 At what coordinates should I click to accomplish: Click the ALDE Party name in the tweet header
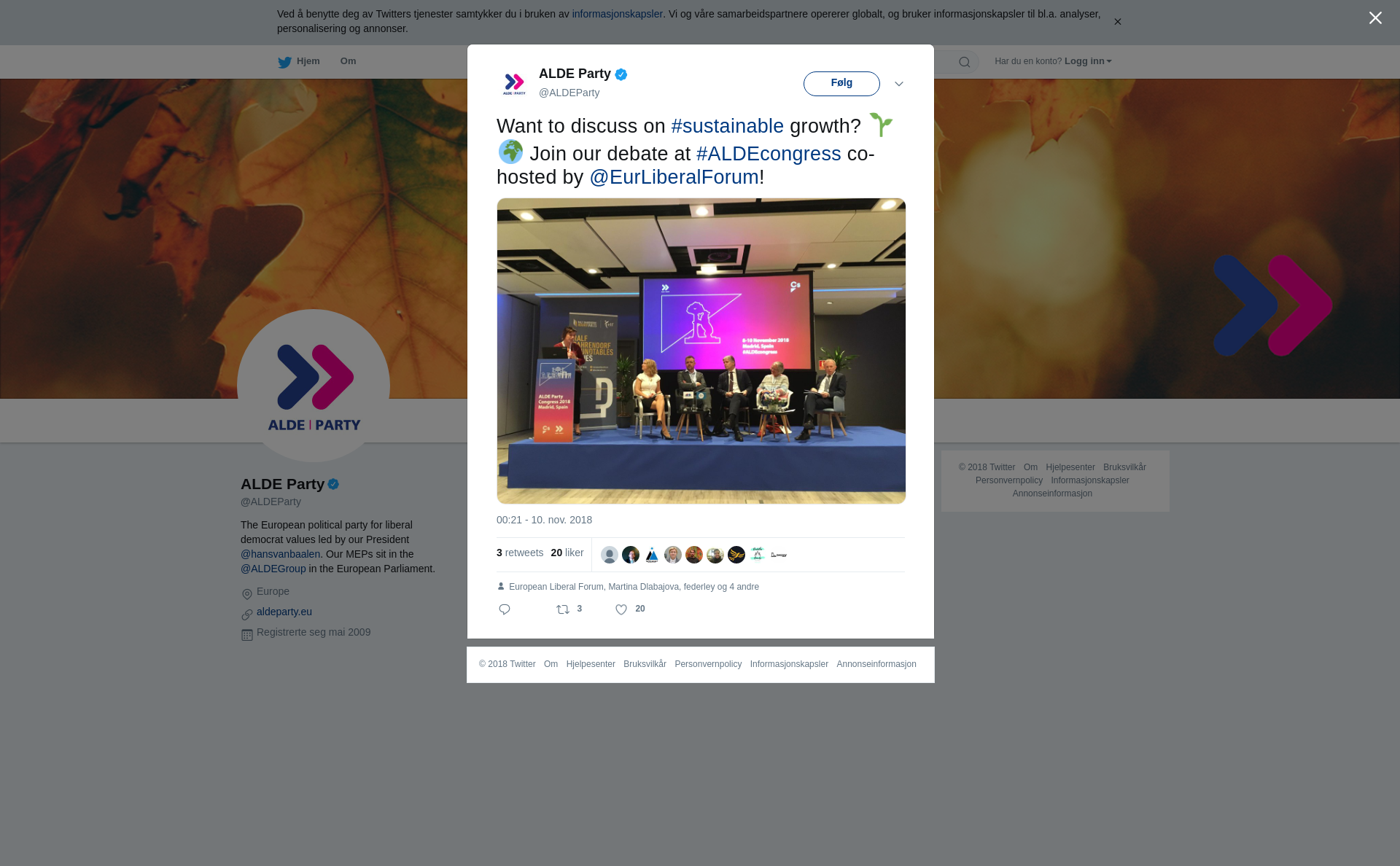coord(575,74)
